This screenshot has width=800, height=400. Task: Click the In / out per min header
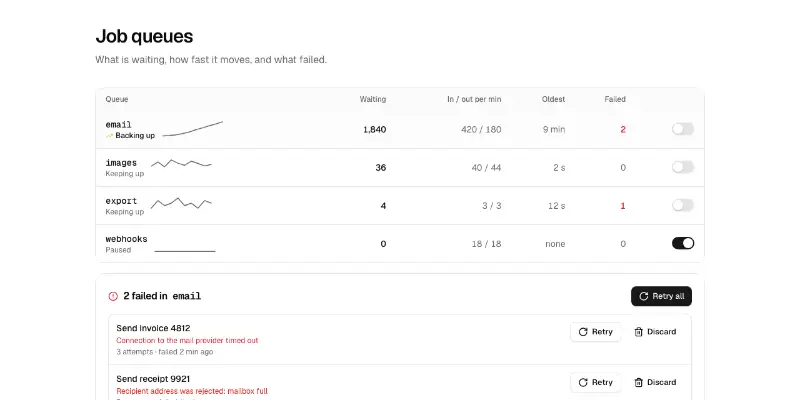point(474,99)
